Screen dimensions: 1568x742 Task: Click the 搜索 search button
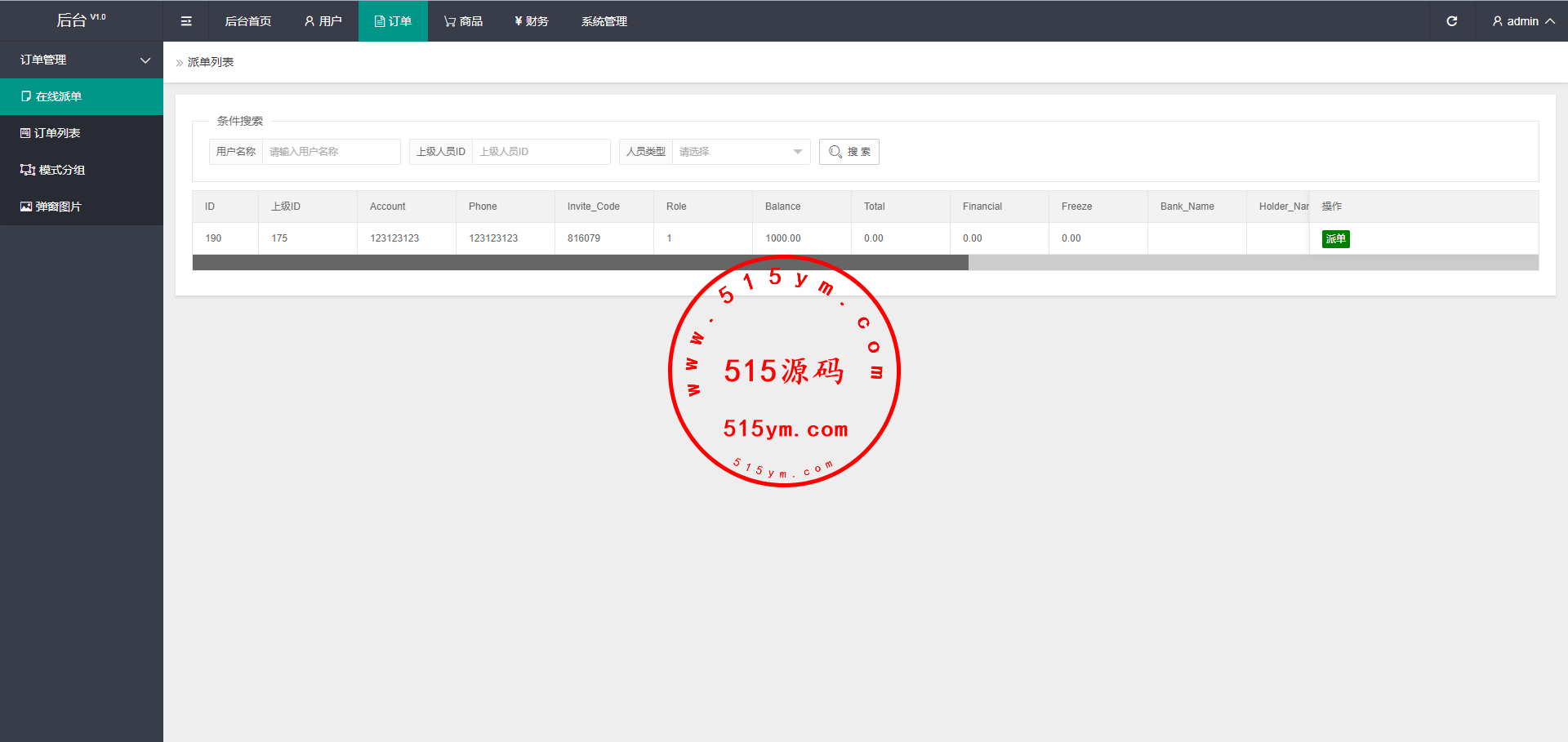point(849,152)
